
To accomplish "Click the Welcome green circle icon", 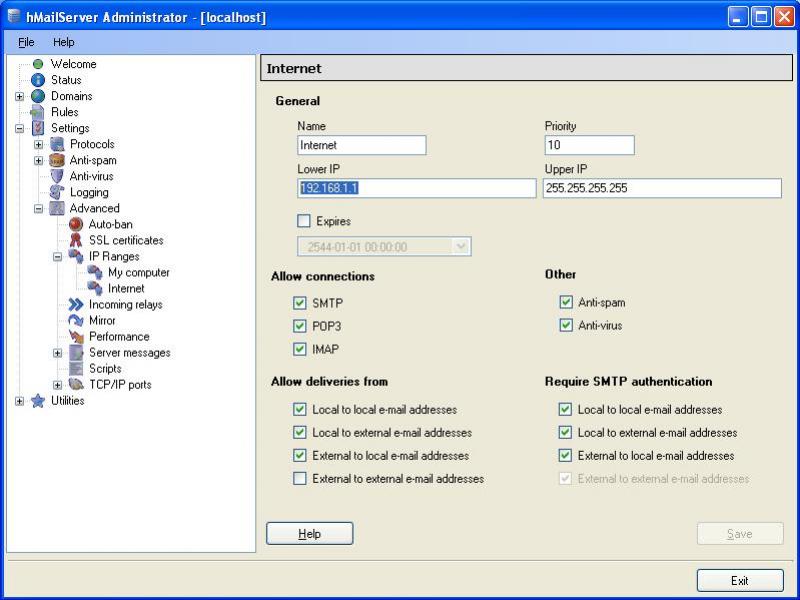I will coord(38,64).
